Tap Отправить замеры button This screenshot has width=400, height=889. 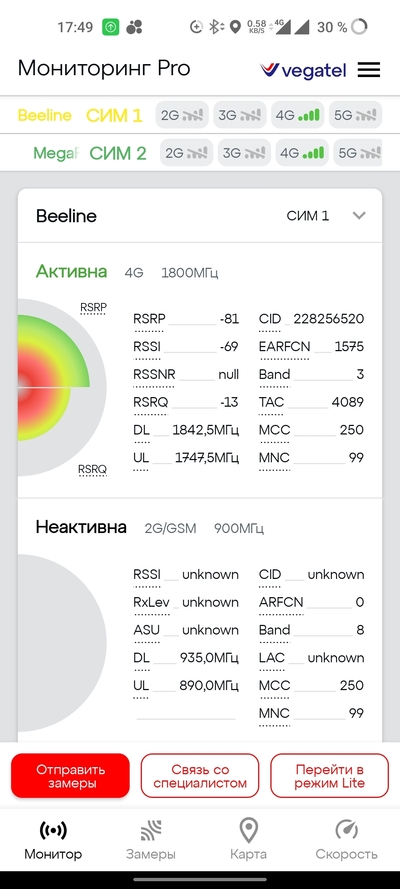pyautogui.click(x=70, y=776)
